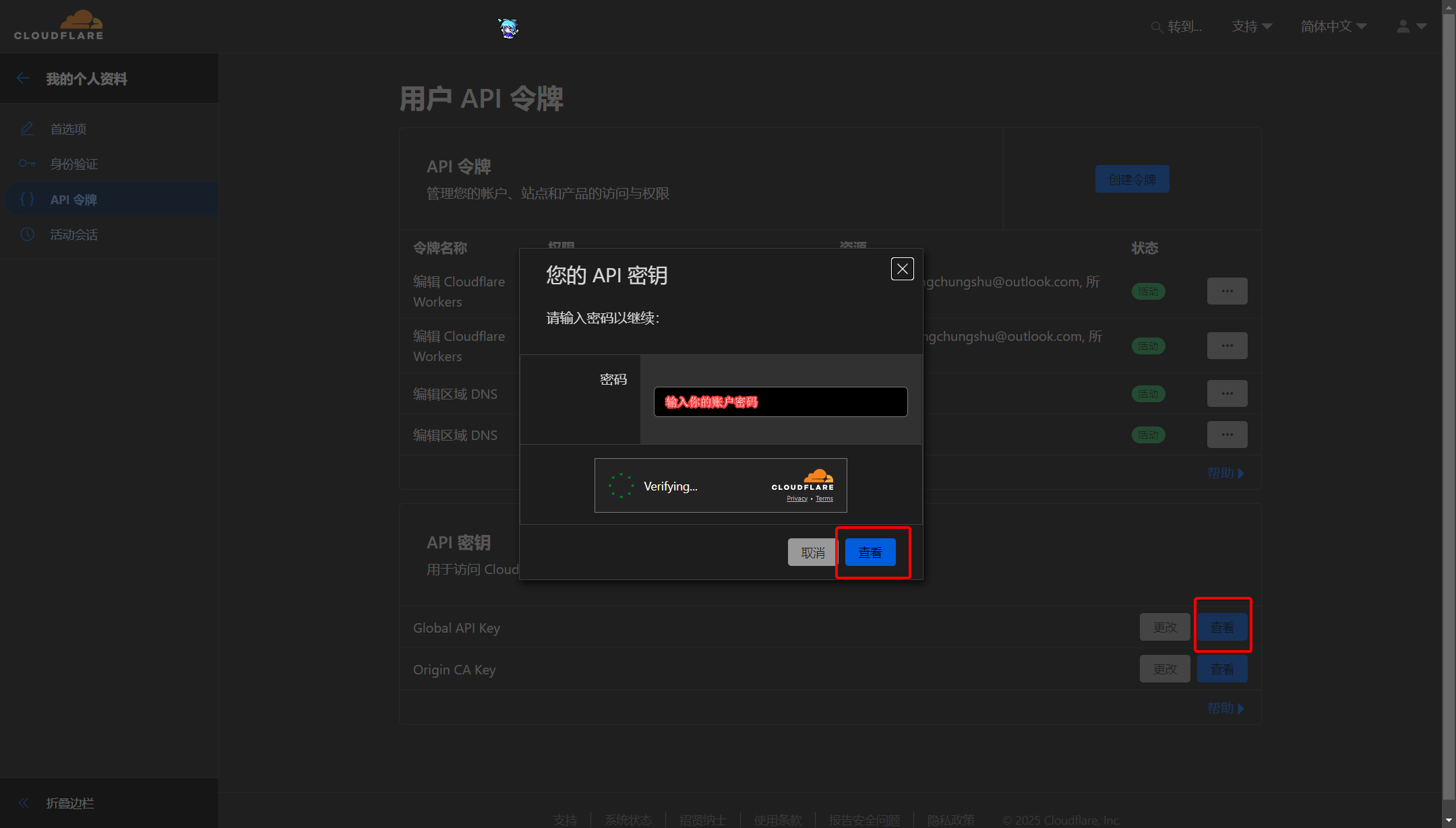Click the 令牌名称 column header
This screenshot has height=828, width=1456.
(x=440, y=248)
